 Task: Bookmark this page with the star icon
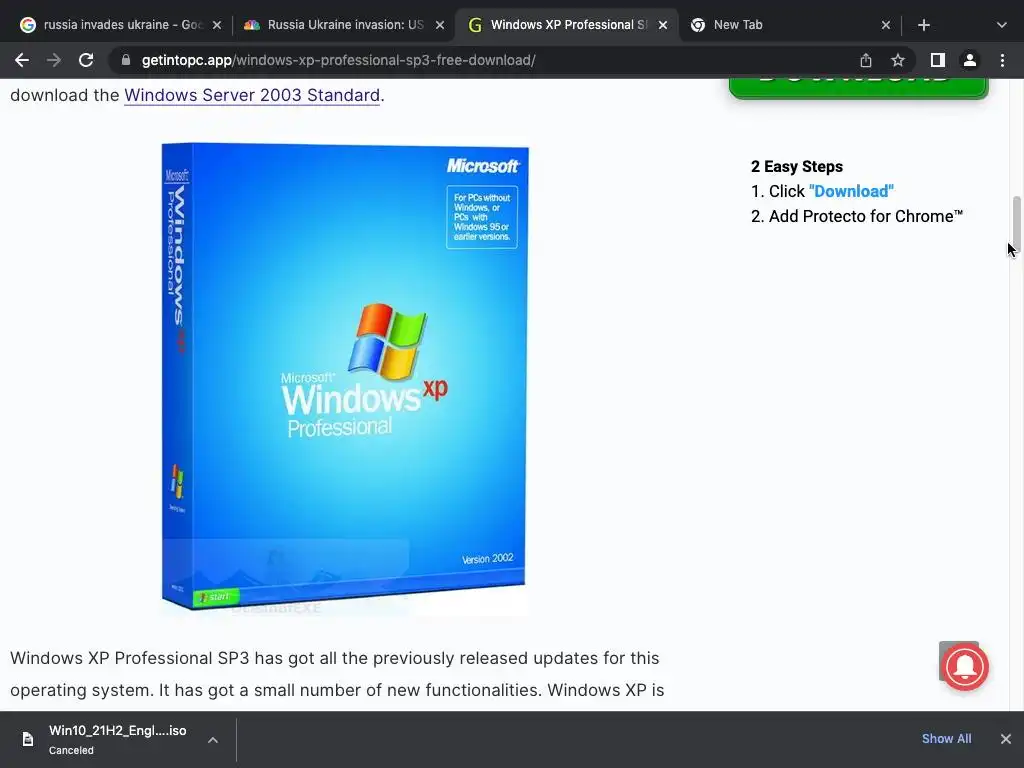pyautogui.click(x=898, y=60)
